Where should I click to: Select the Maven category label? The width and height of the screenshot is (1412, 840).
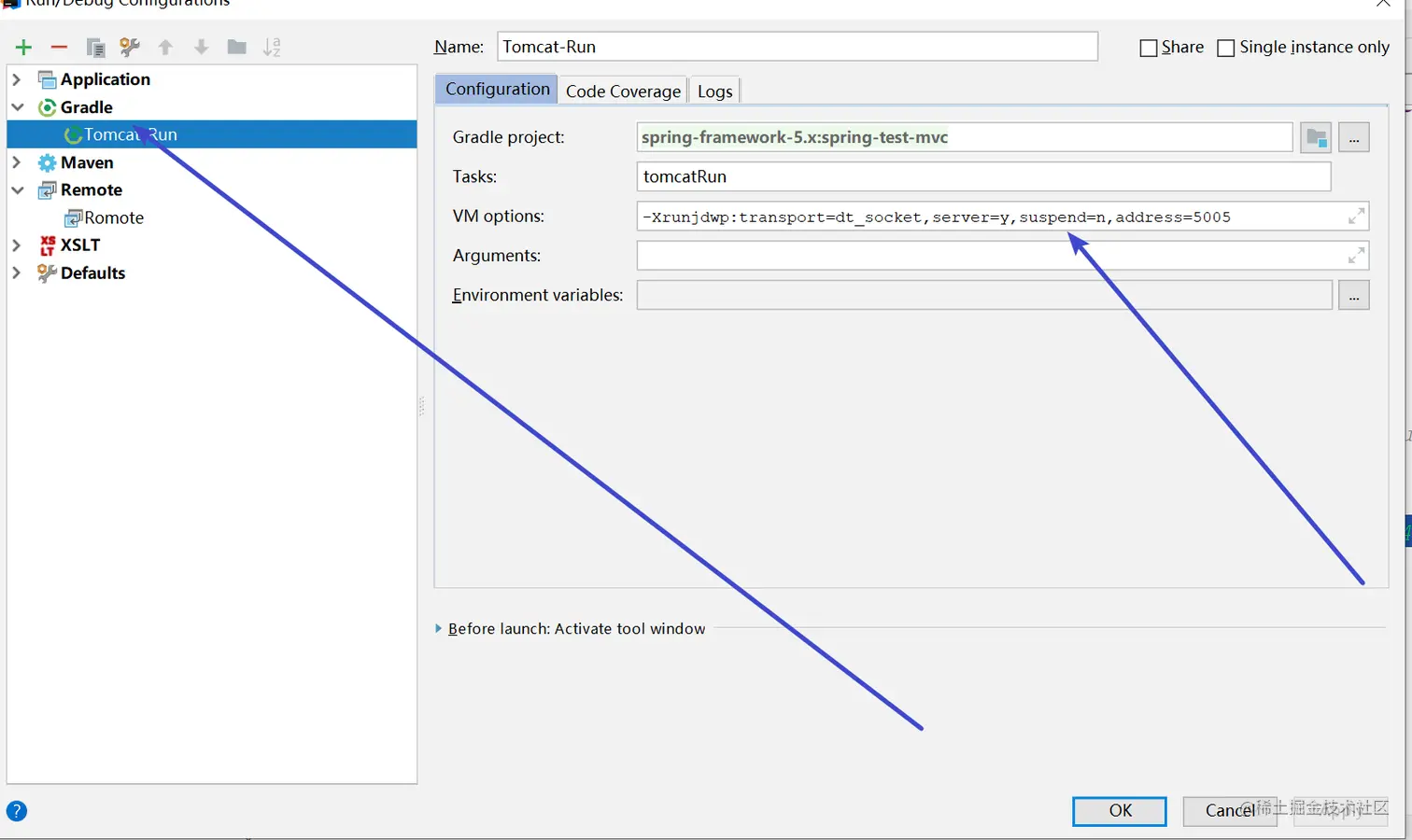click(87, 162)
